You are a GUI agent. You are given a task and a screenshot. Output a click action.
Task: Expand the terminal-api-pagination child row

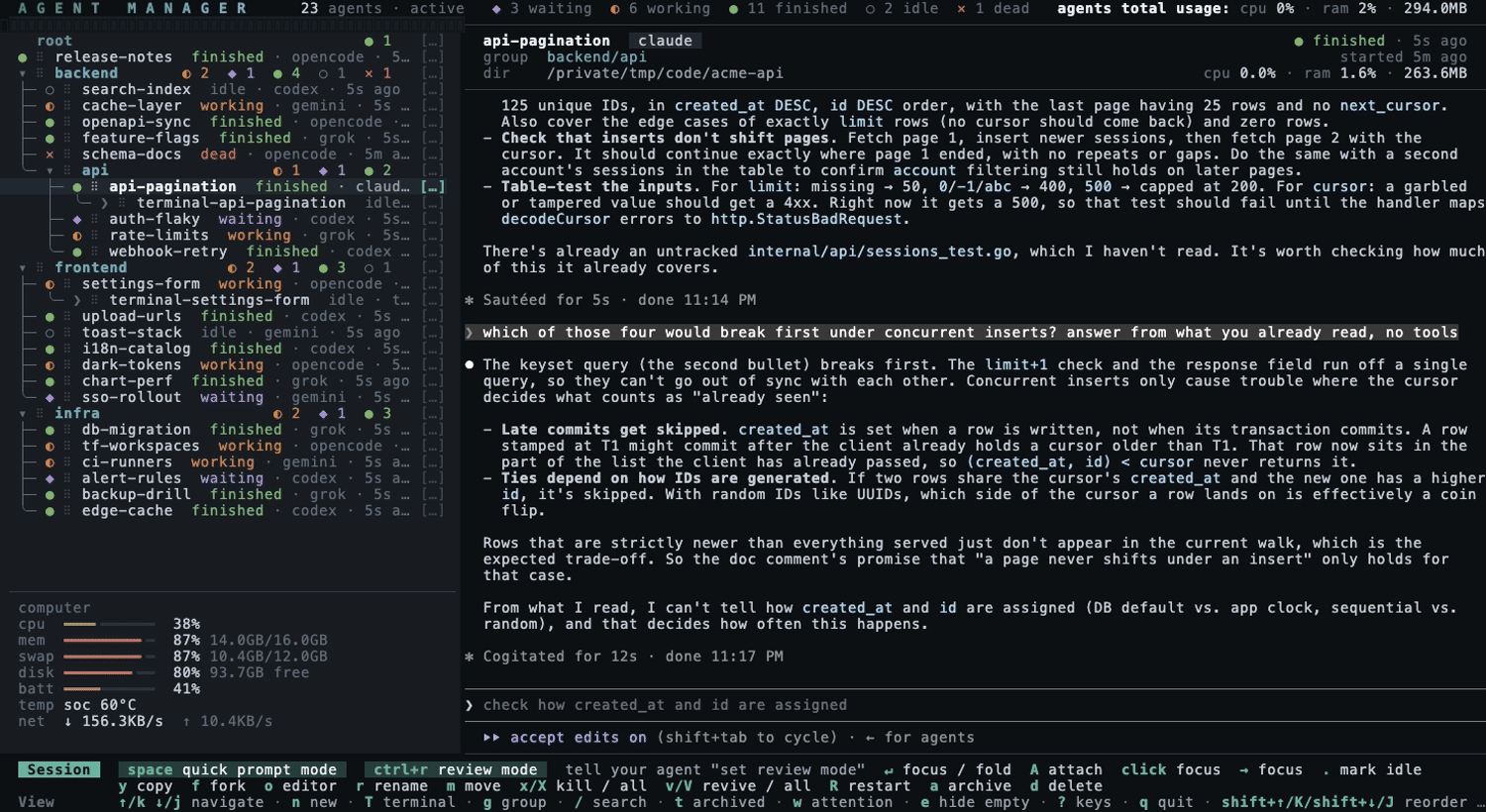104,203
